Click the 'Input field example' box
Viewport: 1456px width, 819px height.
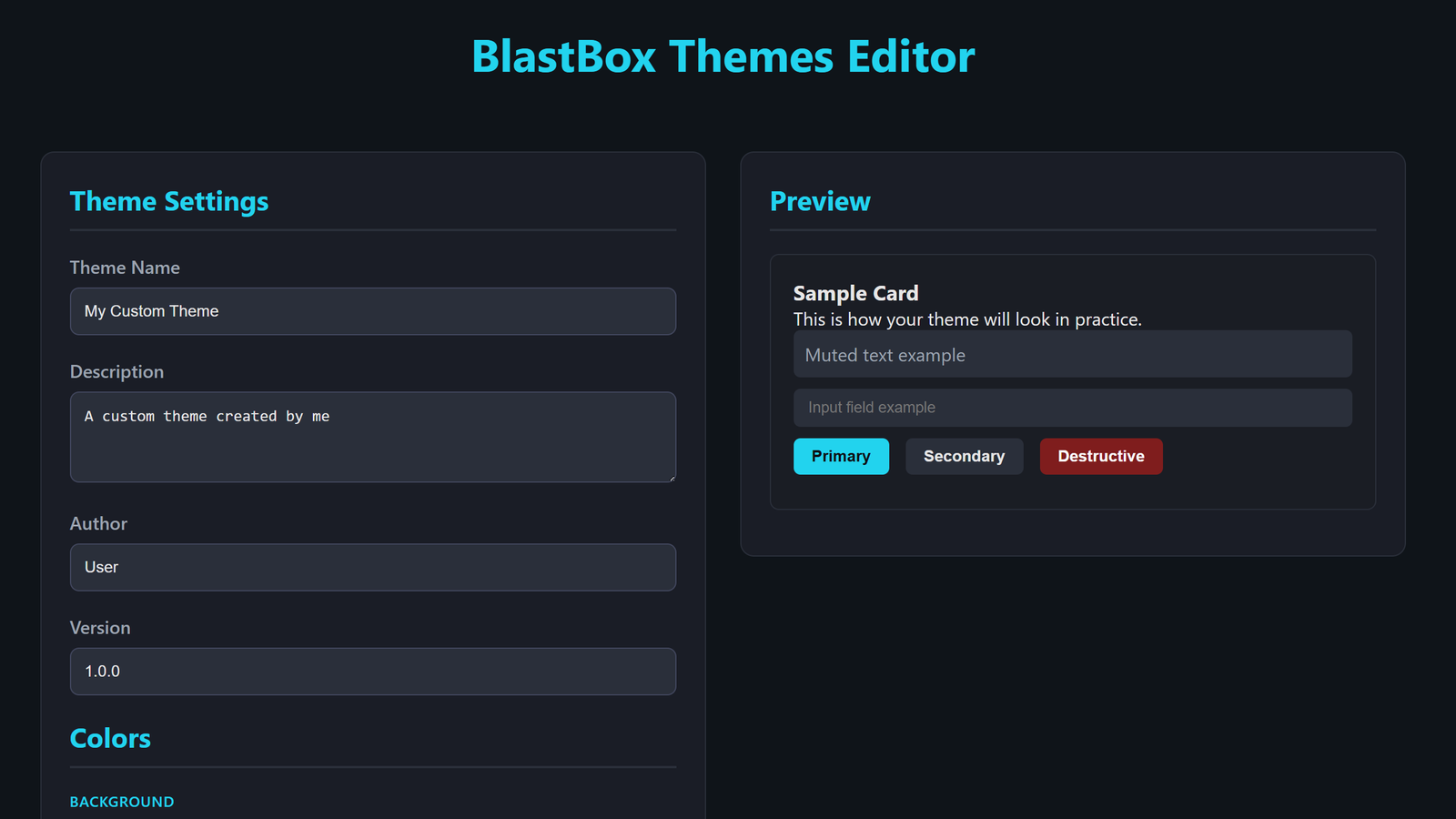point(1072,407)
